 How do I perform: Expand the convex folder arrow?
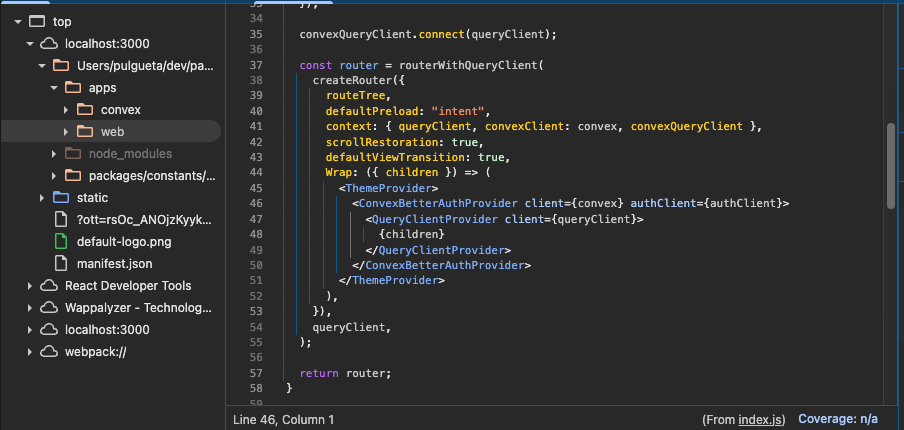click(x=66, y=110)
